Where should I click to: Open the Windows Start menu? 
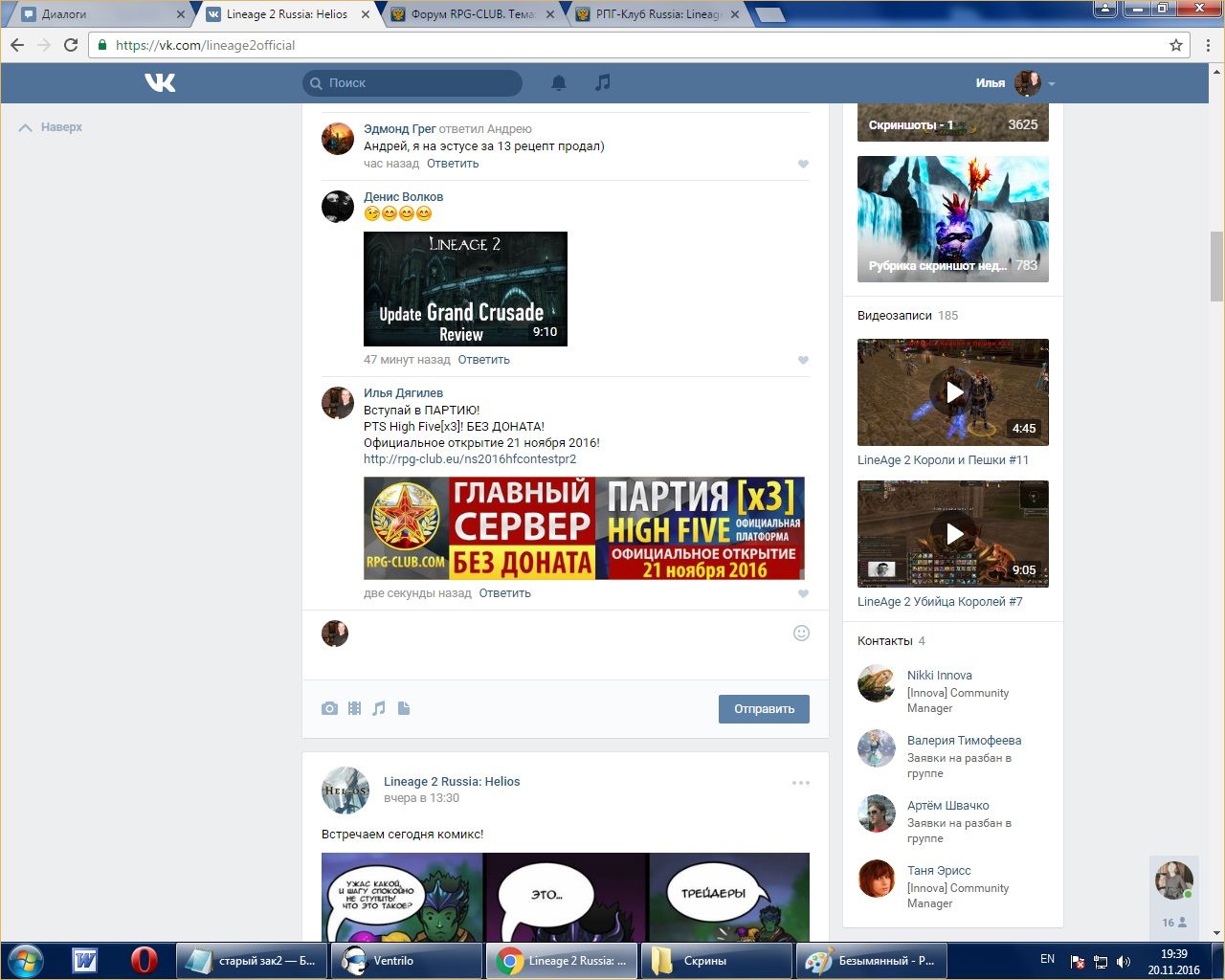click(26, 960)
